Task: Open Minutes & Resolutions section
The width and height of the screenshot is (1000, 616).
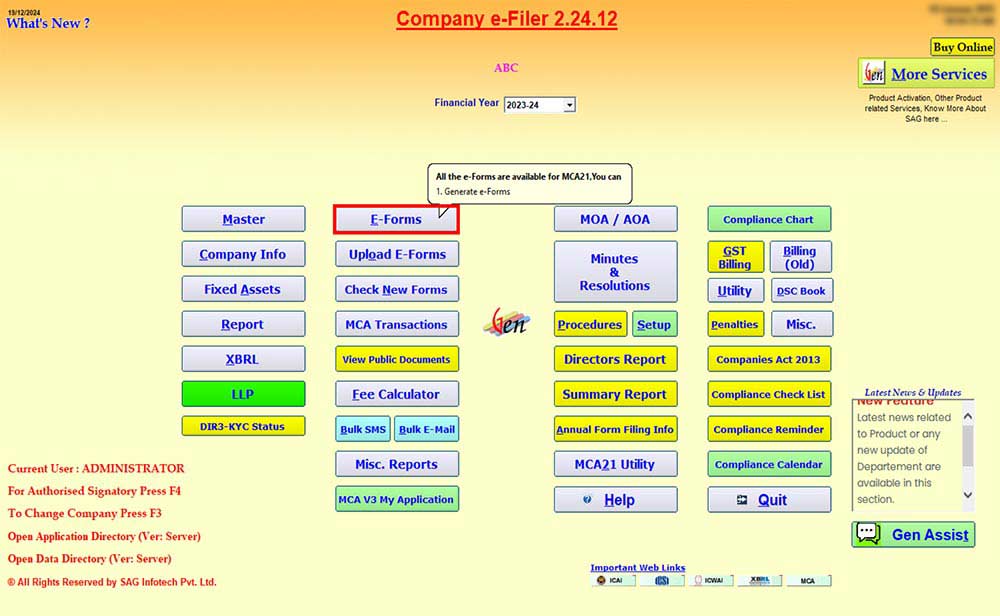Action: [x=615, y=272]
